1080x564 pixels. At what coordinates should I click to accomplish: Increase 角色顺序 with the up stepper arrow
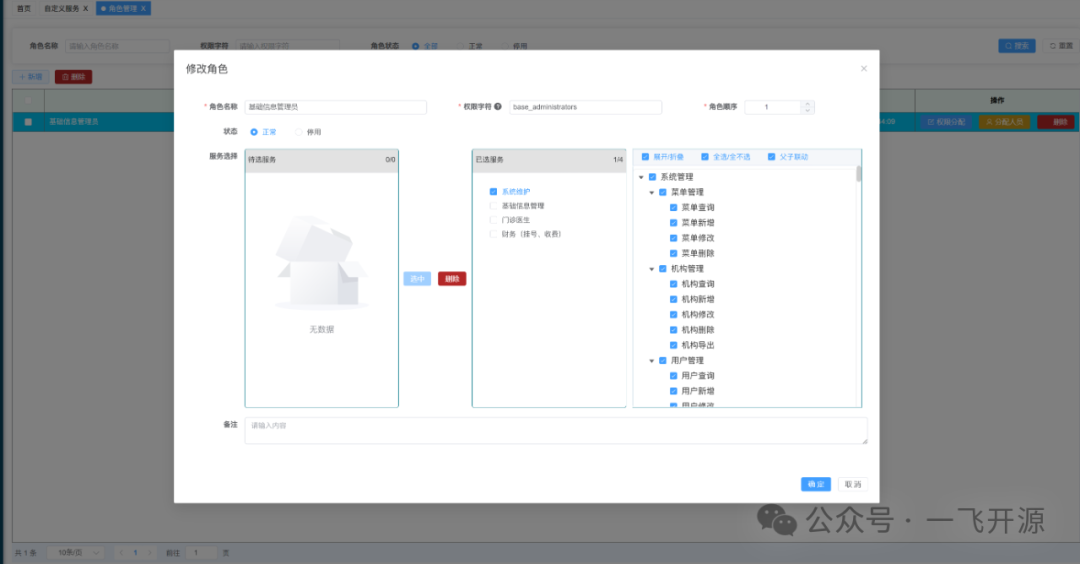(807, 103)
